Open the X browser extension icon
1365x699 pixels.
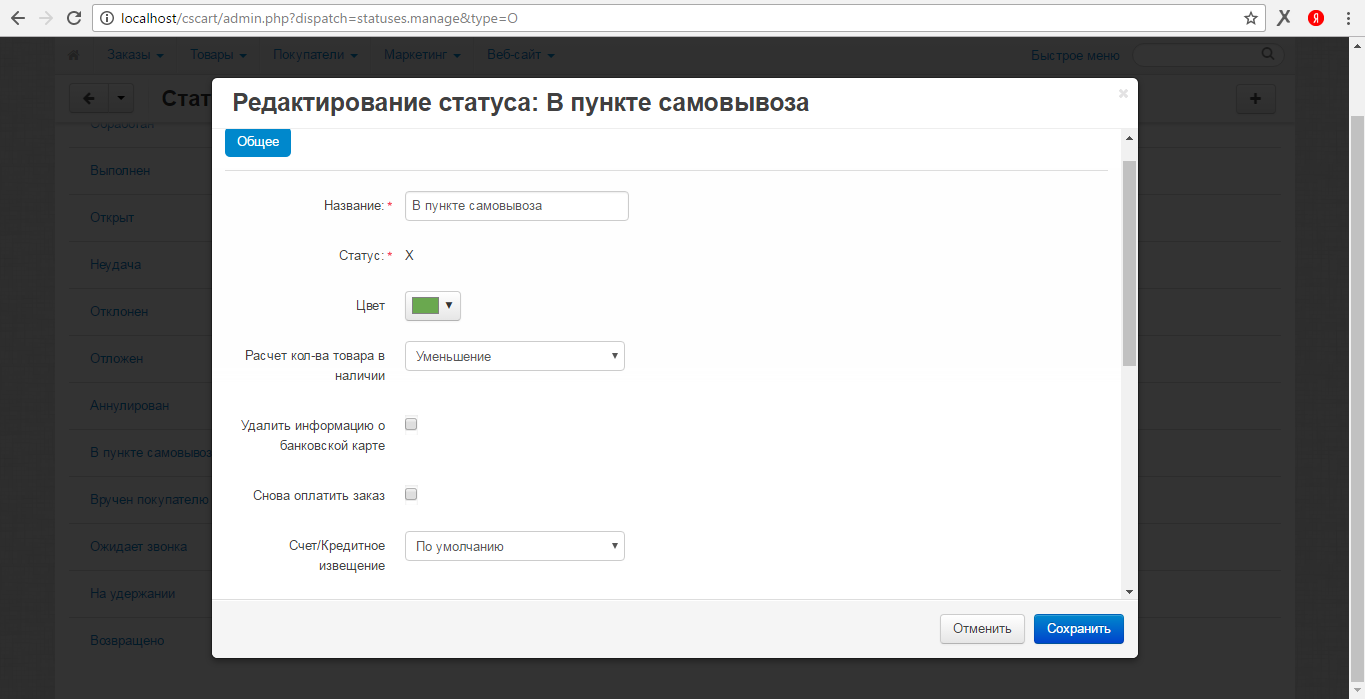point(1284,18)
